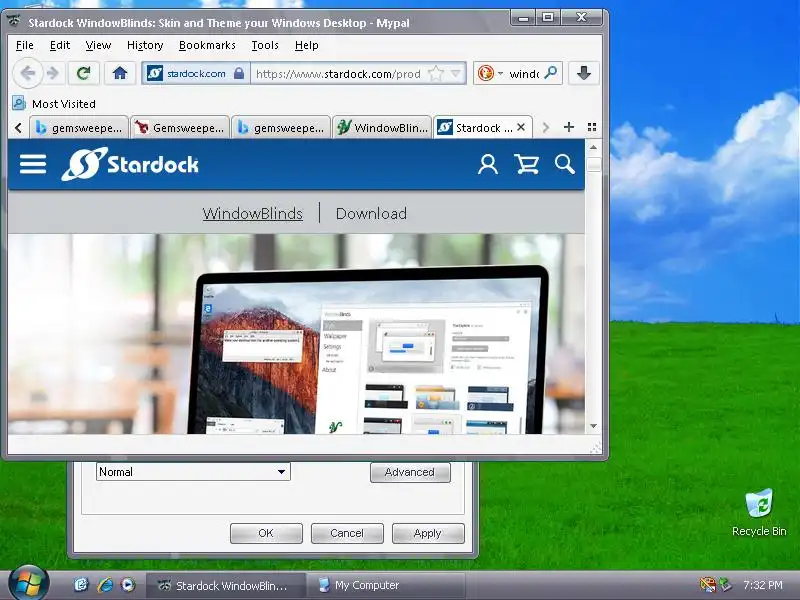Image resolution: width=800 pixels, height=600 pixels.
Task: Open the downloads arrow button
Action: tap(584, 73)
